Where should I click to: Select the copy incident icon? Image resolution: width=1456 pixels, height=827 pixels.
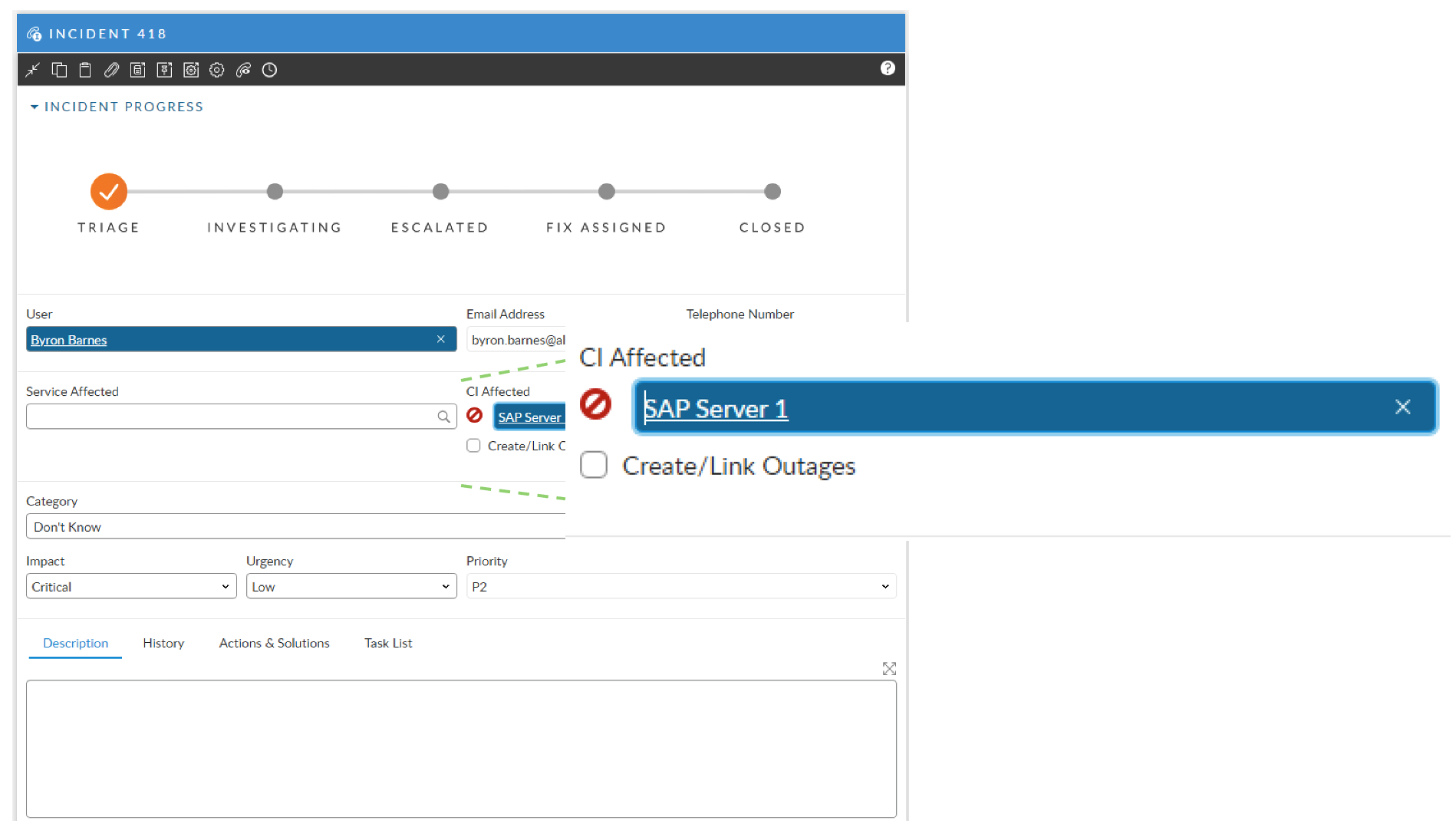pos(59,69)
